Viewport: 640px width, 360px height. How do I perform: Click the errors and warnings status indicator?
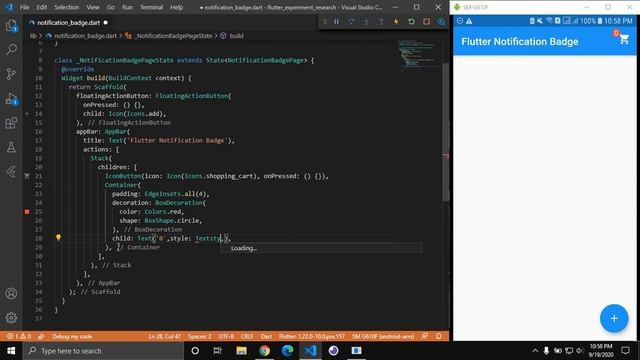coord(18,336)
